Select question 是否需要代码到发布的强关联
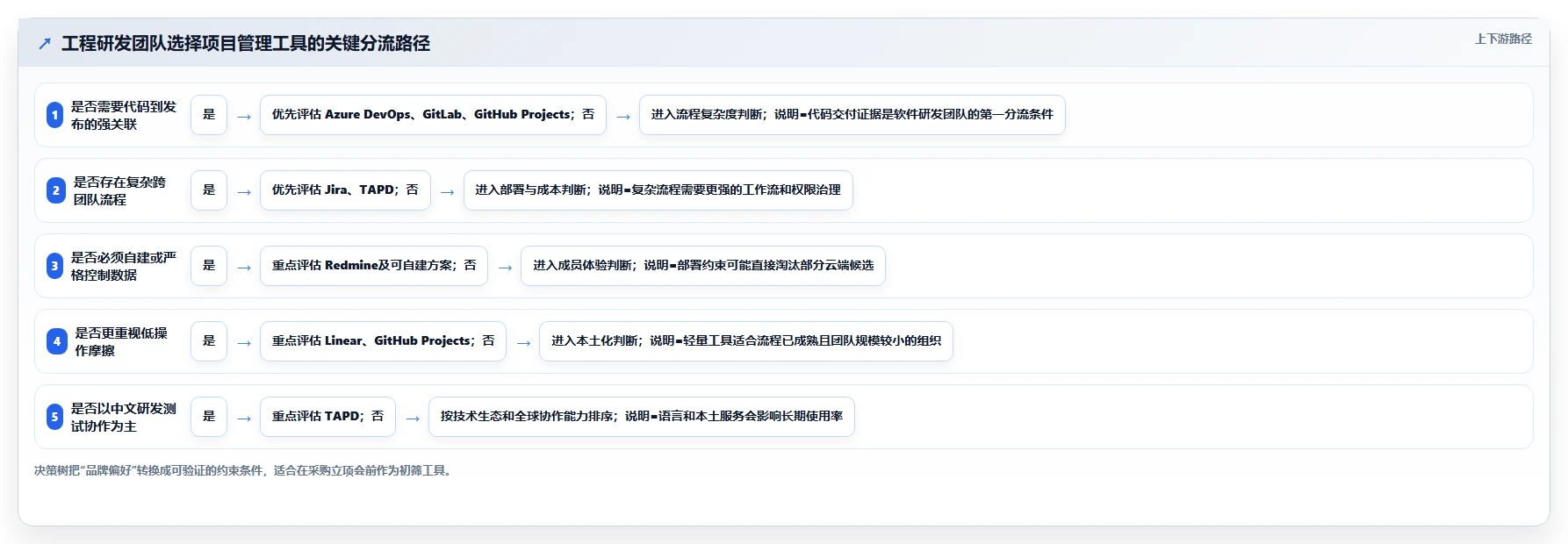The image size is (1568, 544). tap(124, 115)
